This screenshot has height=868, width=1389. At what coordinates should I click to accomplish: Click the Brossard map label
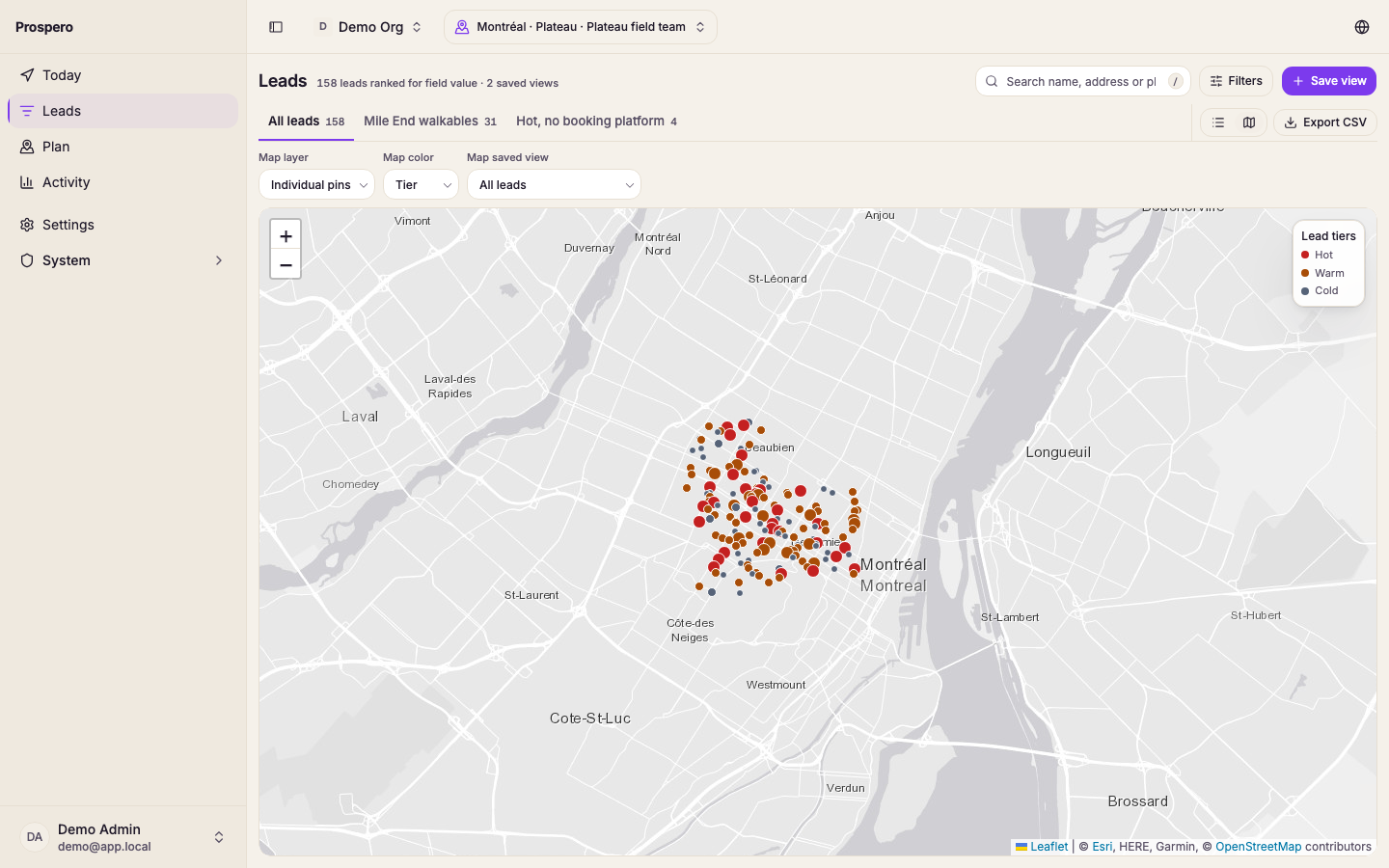click(1138, 801)
